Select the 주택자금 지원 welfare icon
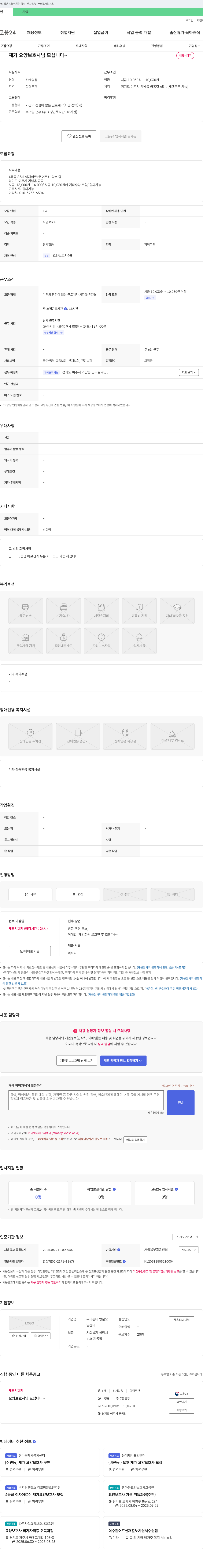The image size is (203, 1568). coord(26,641)
